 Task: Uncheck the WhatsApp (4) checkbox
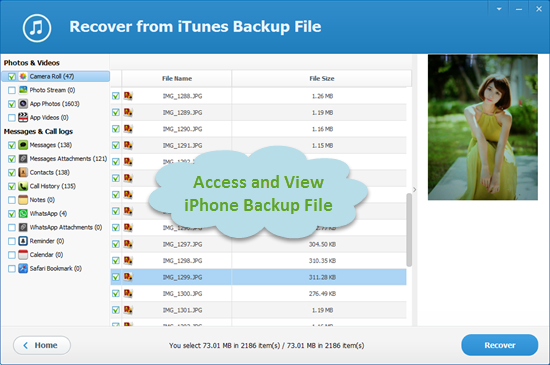pos(12,214)
